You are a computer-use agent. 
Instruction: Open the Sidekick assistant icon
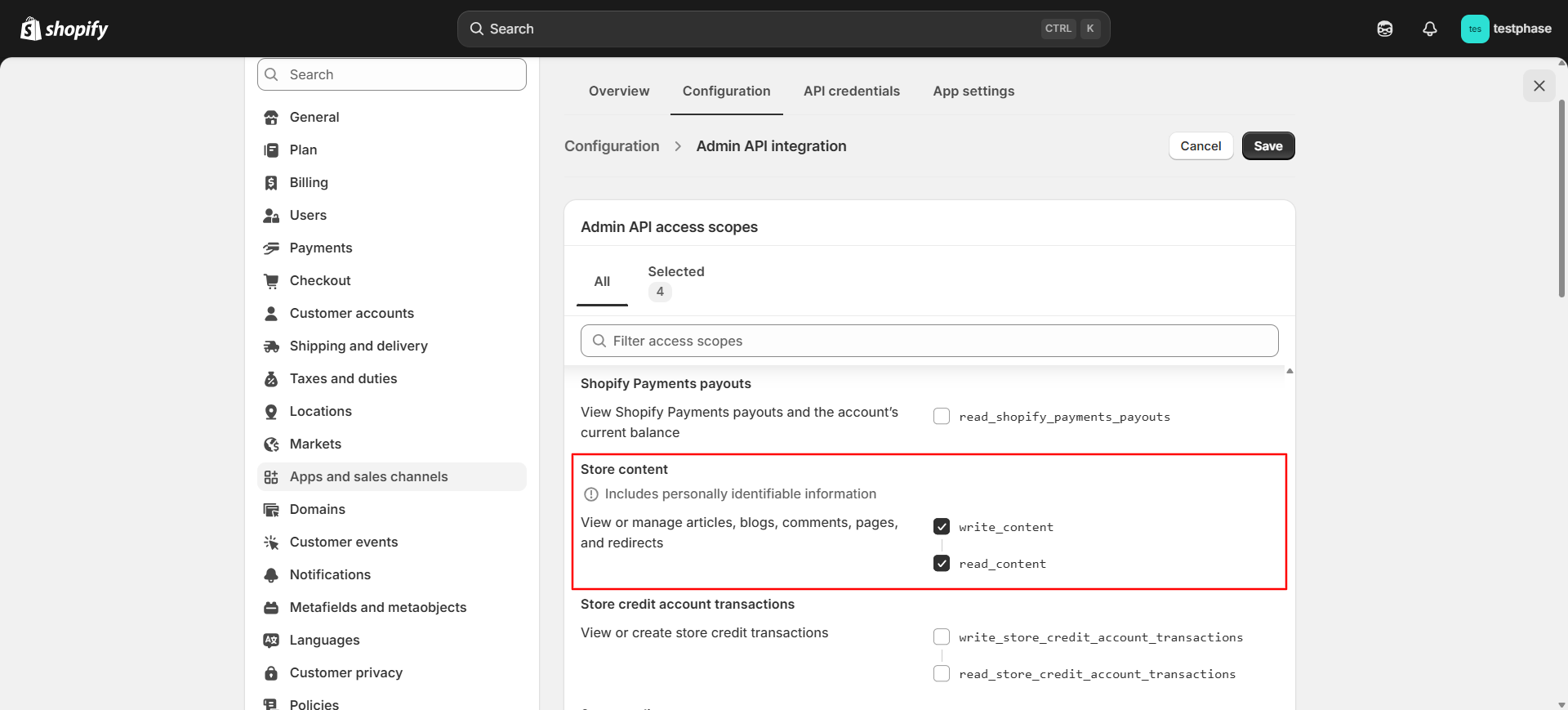[1384, 29]
